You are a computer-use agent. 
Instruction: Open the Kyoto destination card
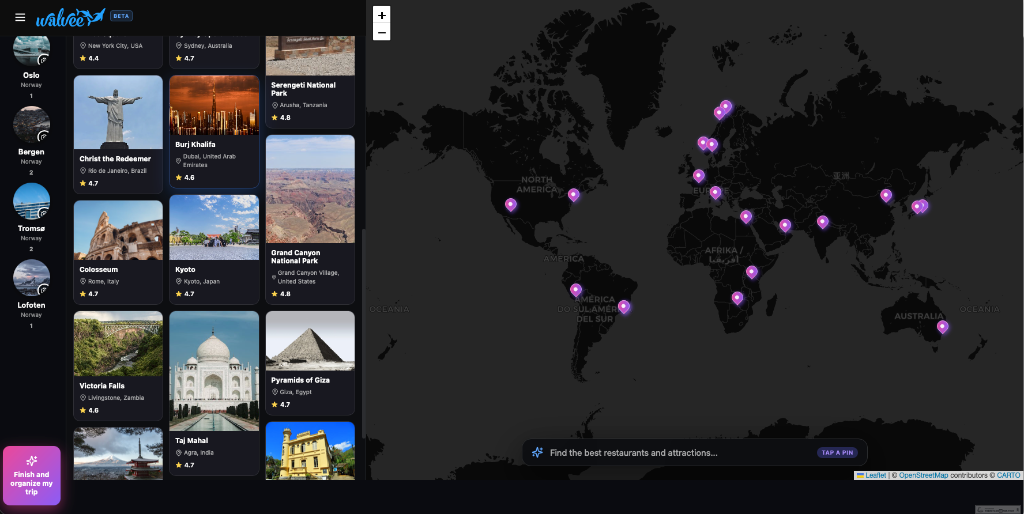[214, 249]
